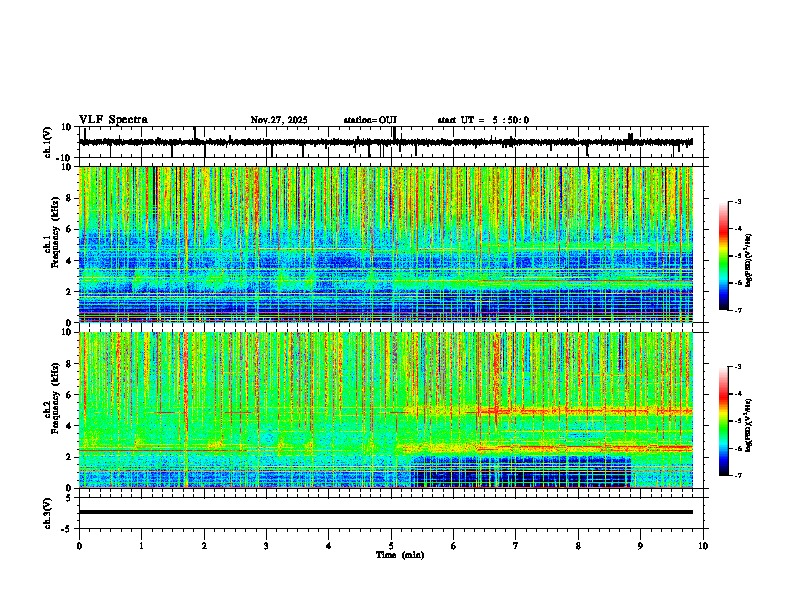
Task: Click the "-3" label on ch.1 colorbar
Action: click(x=737, y=202)
